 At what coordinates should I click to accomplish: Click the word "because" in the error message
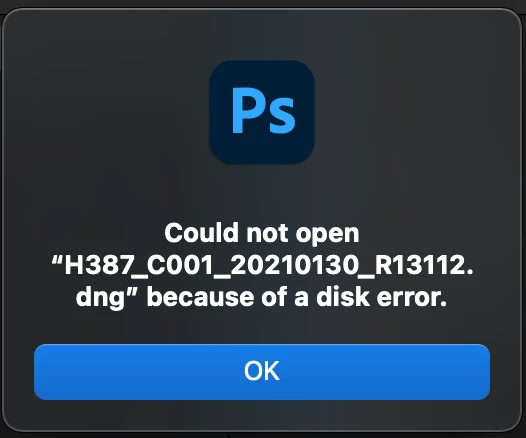[200, 297]
